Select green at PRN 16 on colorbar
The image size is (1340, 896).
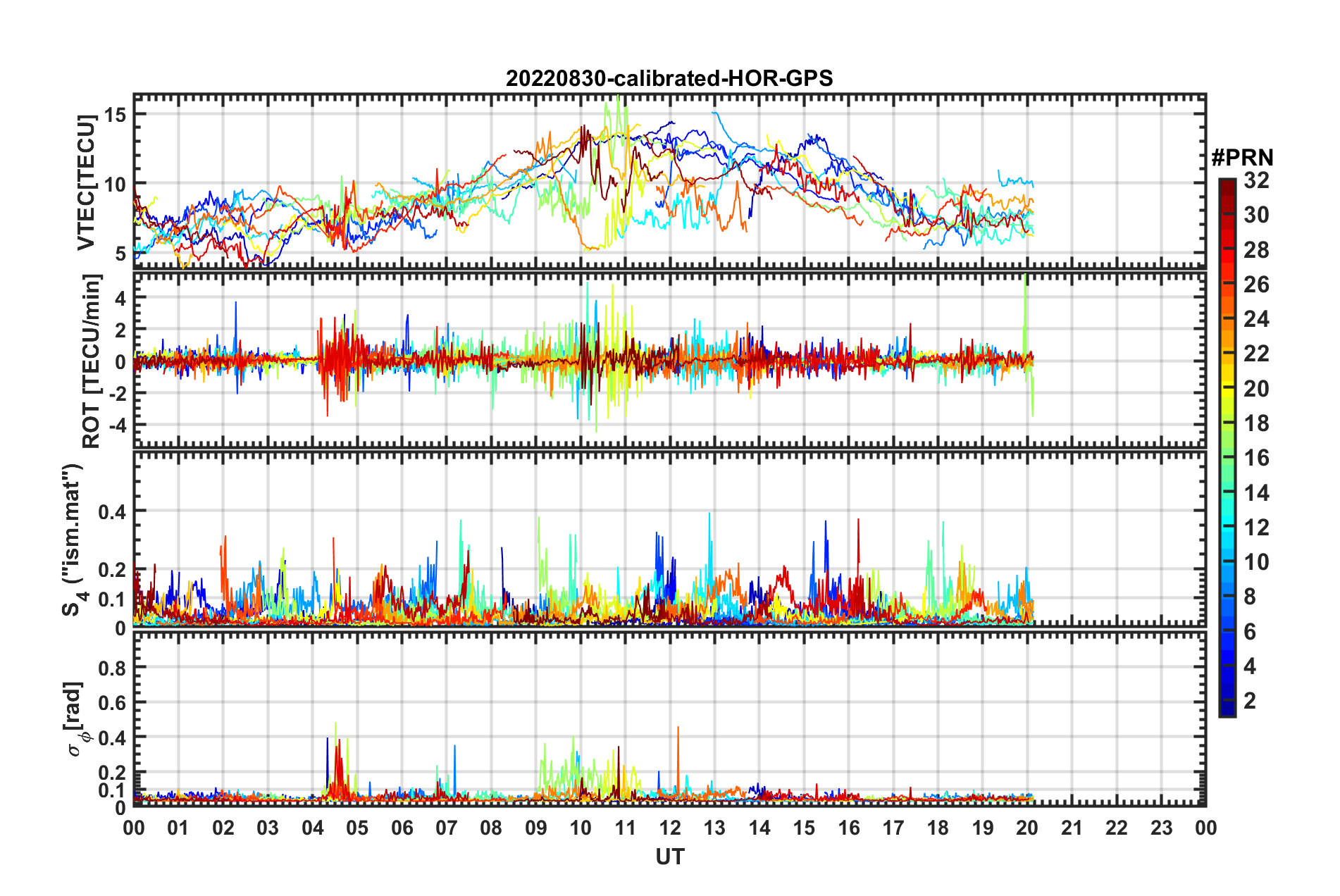(1227, 459)
